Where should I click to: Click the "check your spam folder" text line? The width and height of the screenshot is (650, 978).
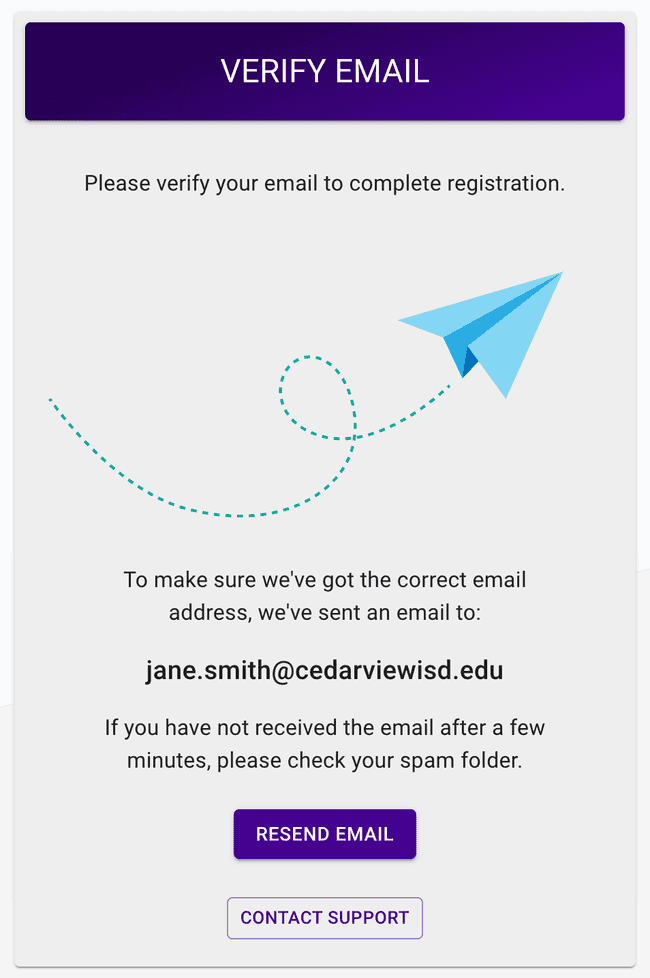click(325, 759)
